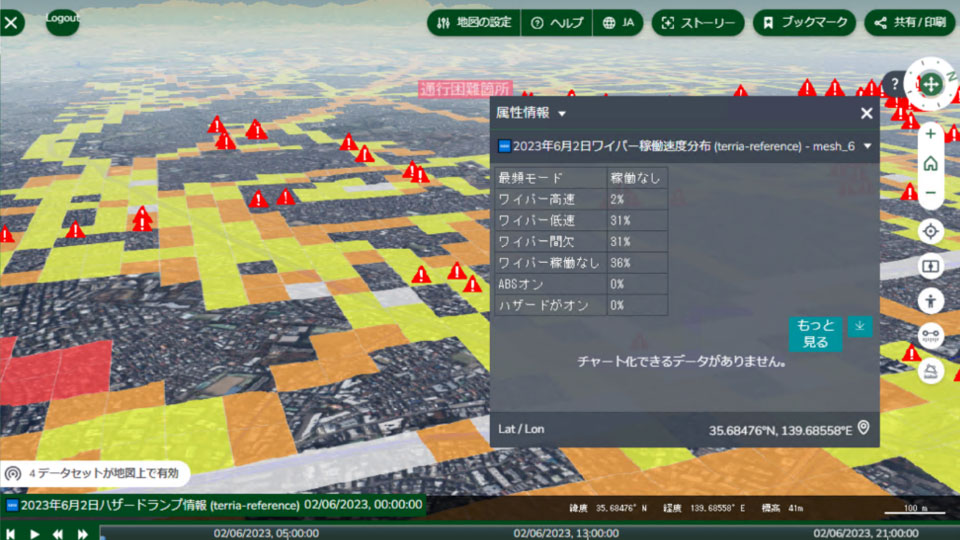Image resolution: width=960 pixels, height=540 pixels.
Task: Select the ワイパー低速 row
Action: 582,220
